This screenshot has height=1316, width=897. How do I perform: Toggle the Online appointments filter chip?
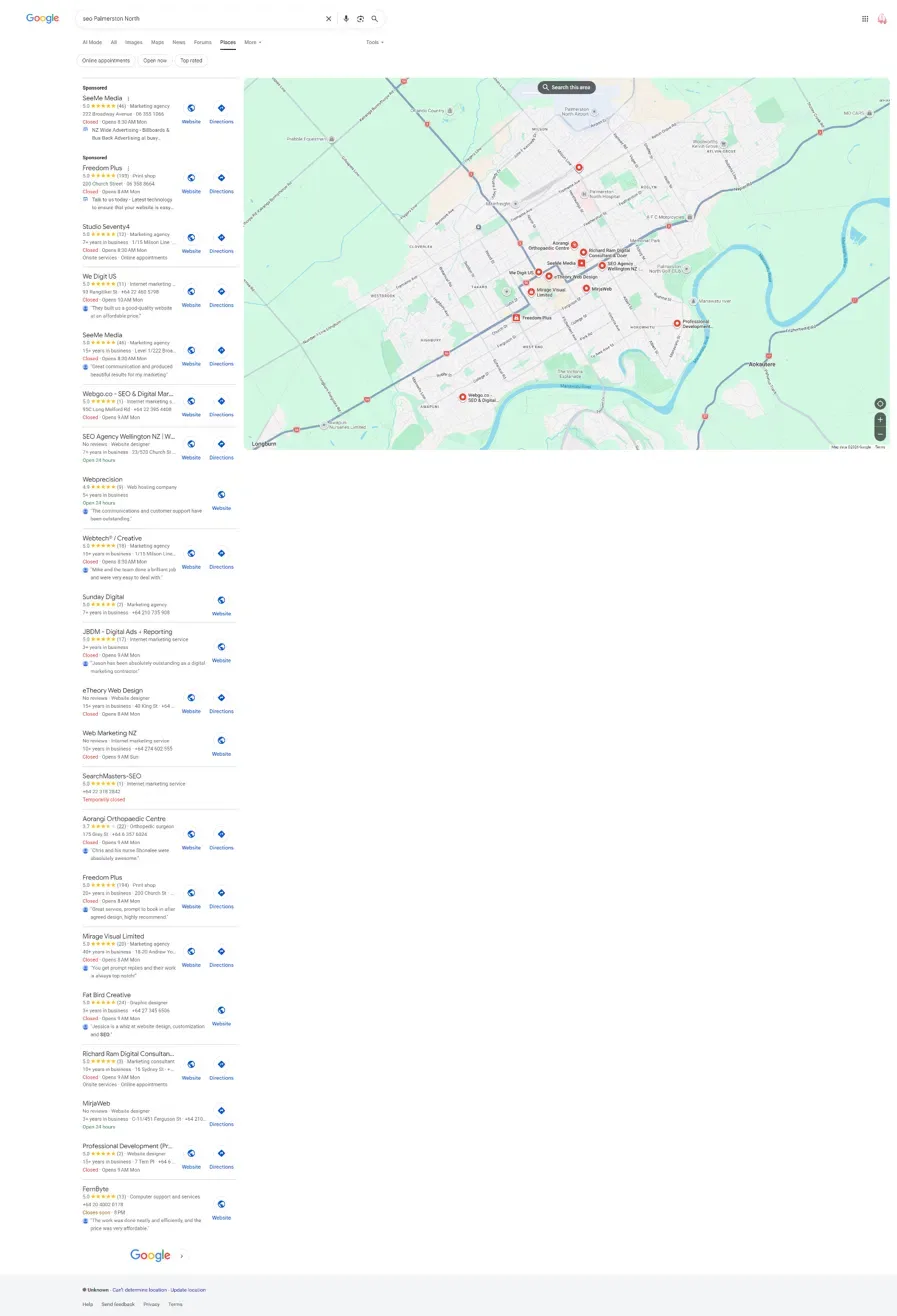pyautogui.click(x=106, y=60)
